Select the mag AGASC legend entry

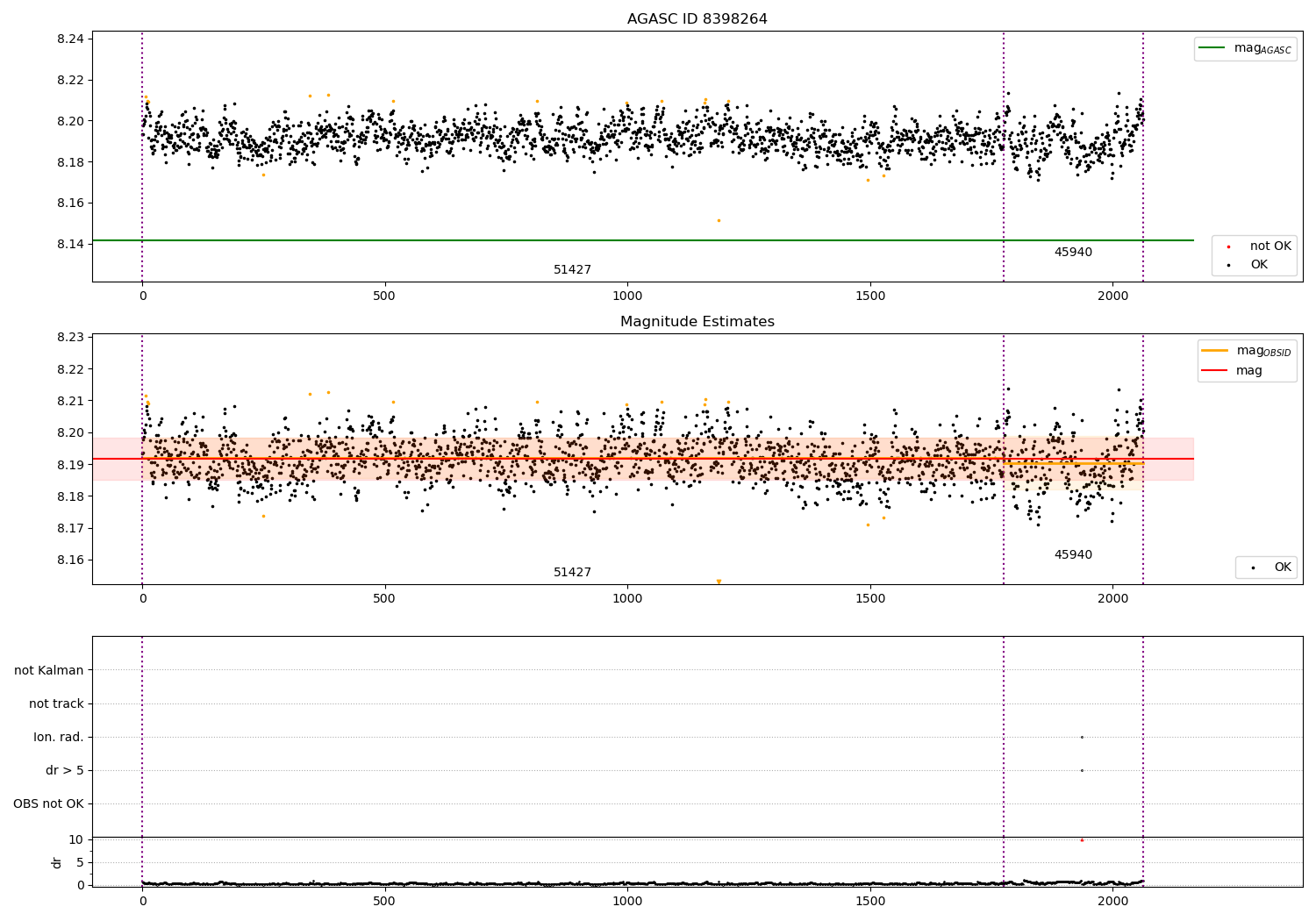[x=1245, y=48]
